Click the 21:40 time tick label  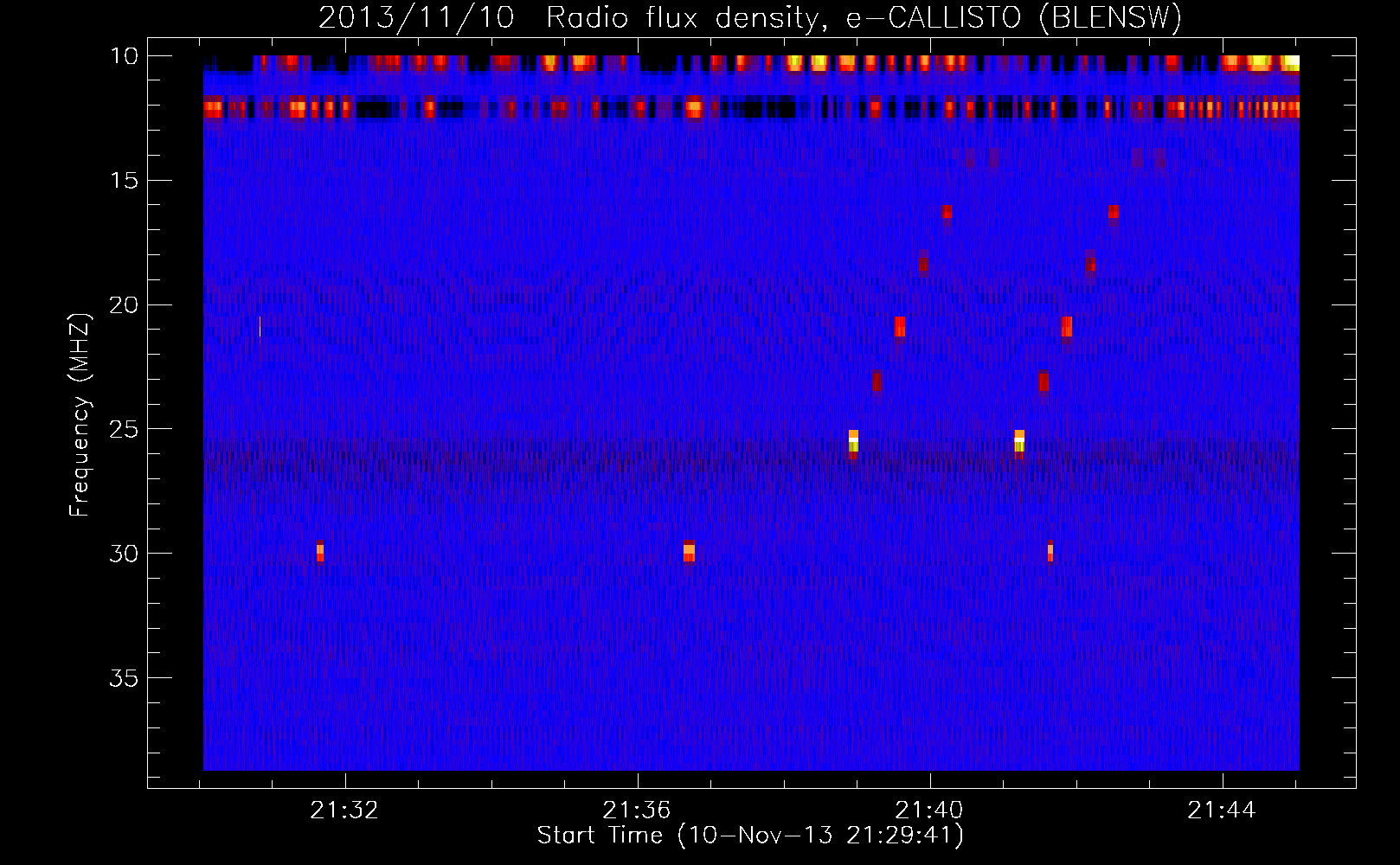[929, 811]
